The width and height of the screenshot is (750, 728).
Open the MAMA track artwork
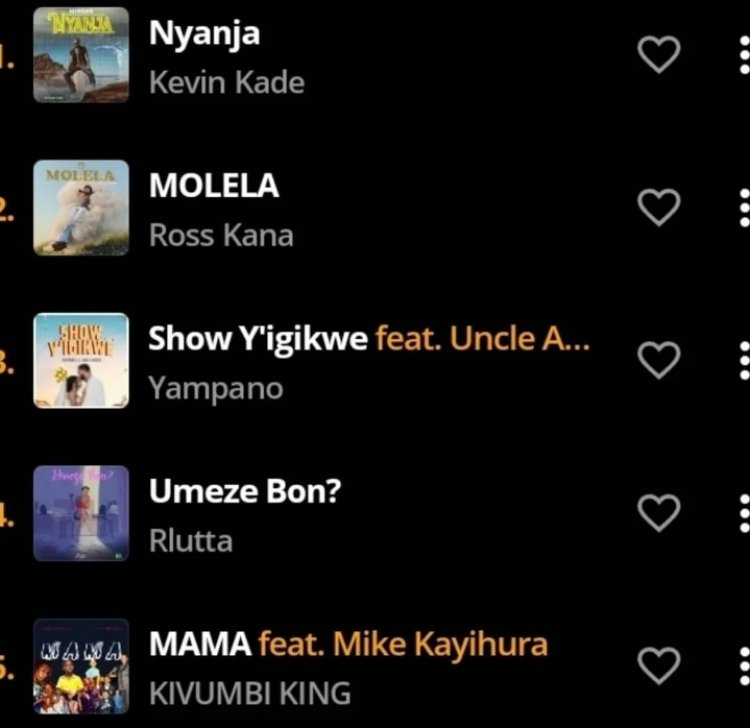[81, 665]
